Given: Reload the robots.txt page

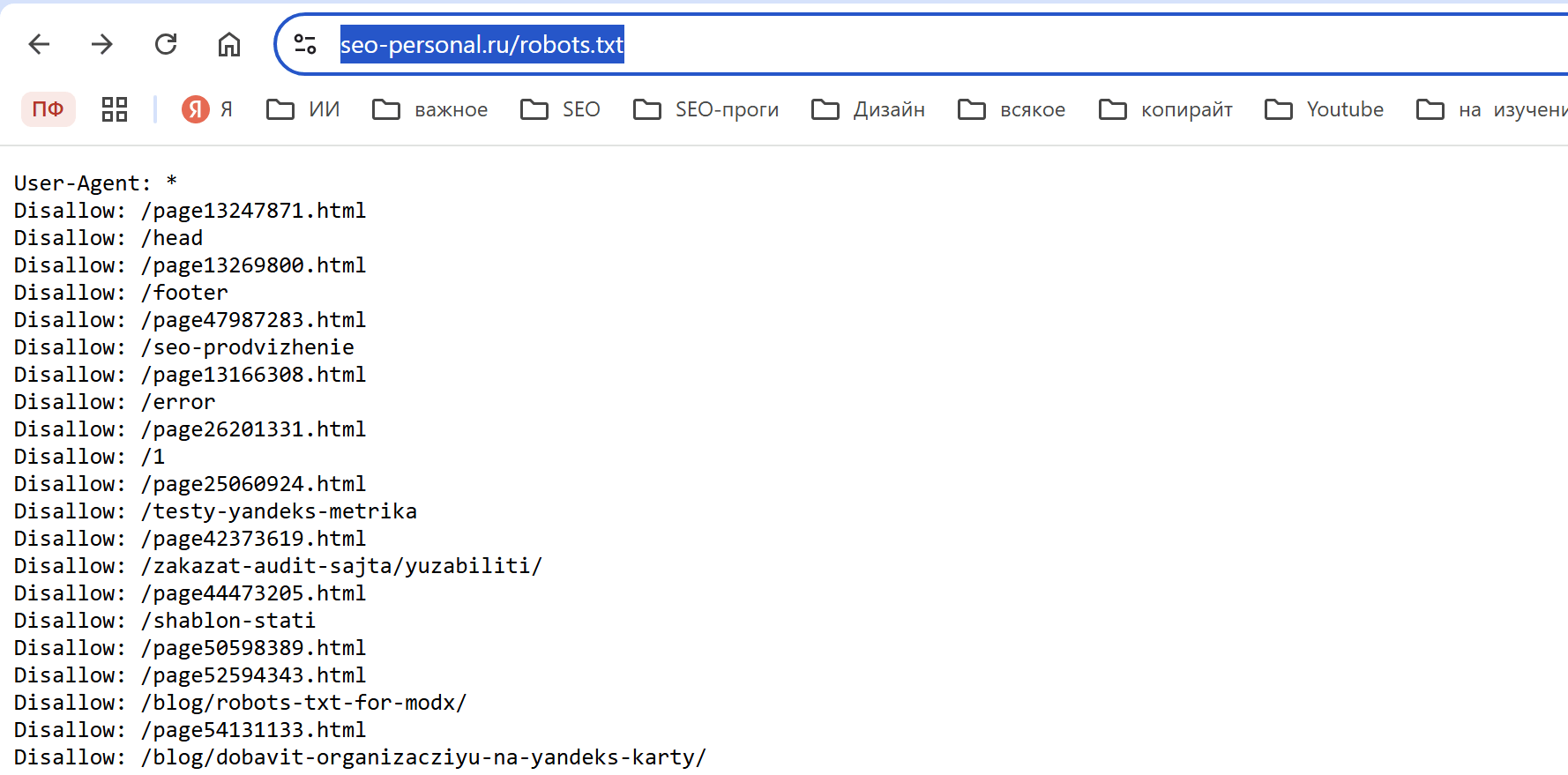Looking at the screenshot, I should pyautogui.click(x=166, y=44).
